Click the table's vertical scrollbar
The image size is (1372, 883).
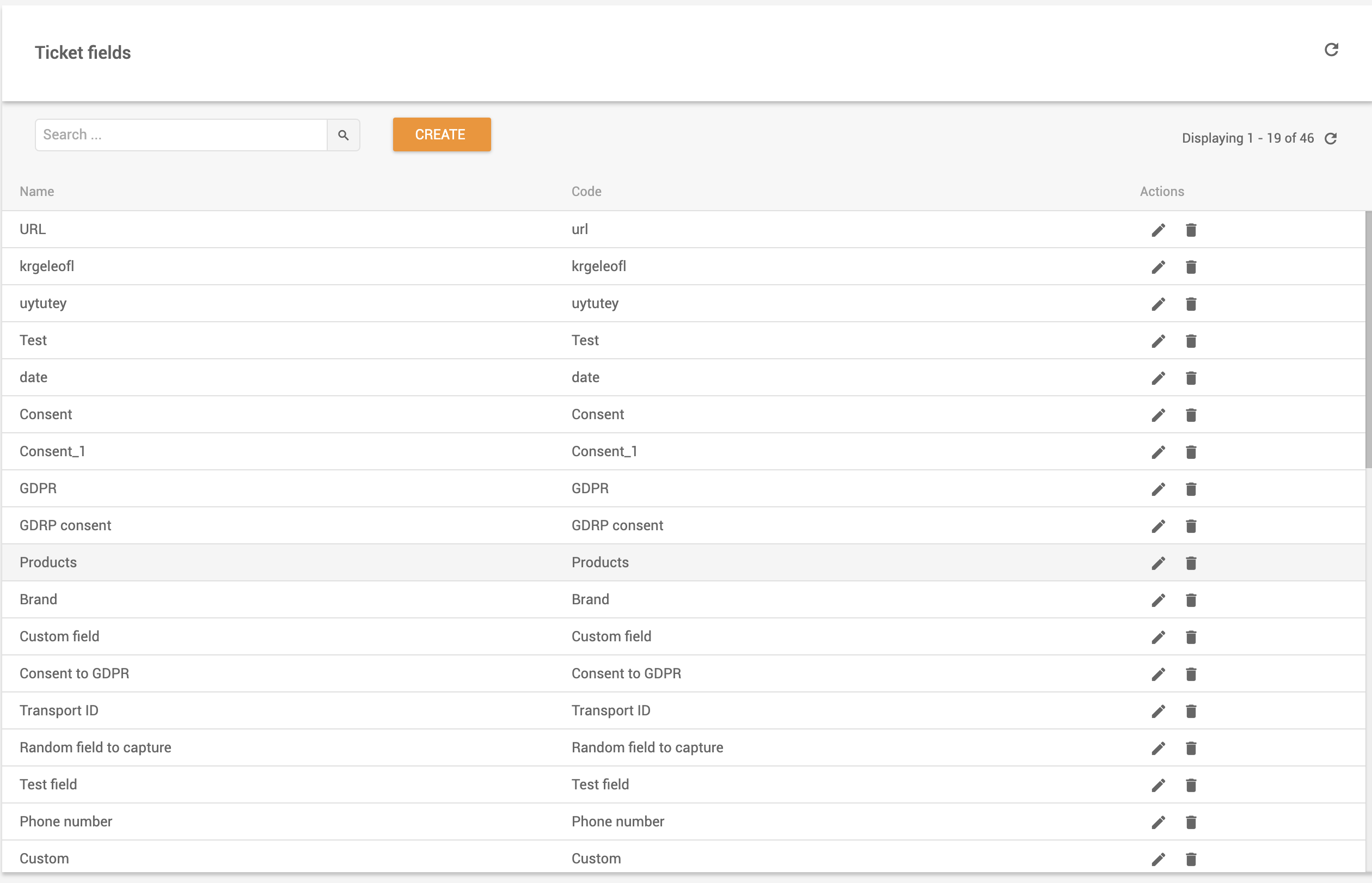tap(1368, 340)
